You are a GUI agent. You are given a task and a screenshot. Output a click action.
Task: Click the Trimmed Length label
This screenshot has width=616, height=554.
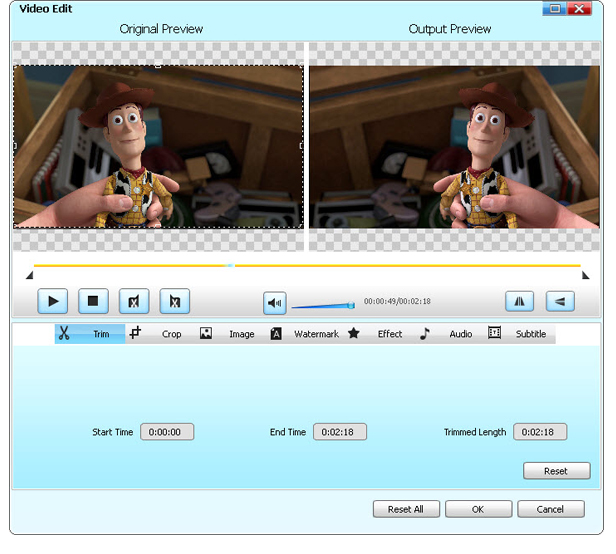click(x=475, y=432)
